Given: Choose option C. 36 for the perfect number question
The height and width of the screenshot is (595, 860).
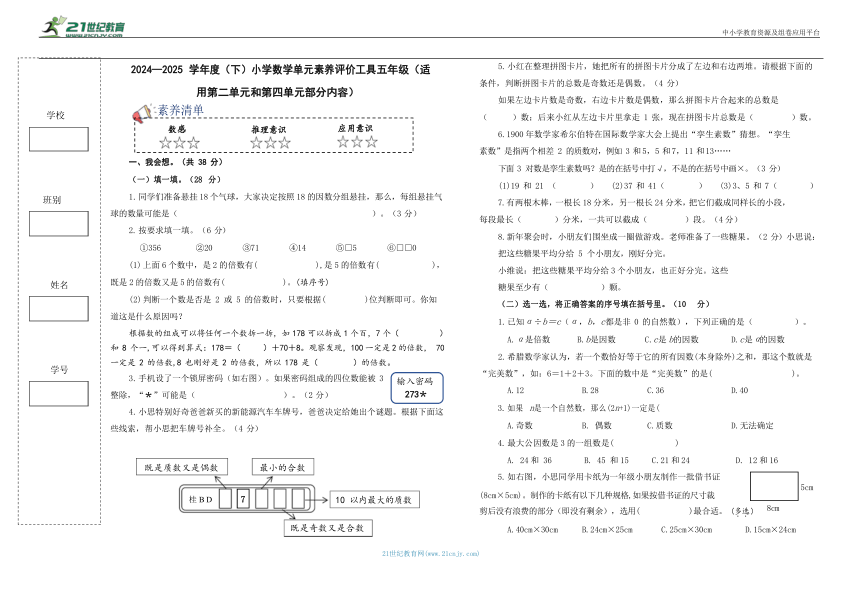Looking at the screenshot, I should 655,390.
